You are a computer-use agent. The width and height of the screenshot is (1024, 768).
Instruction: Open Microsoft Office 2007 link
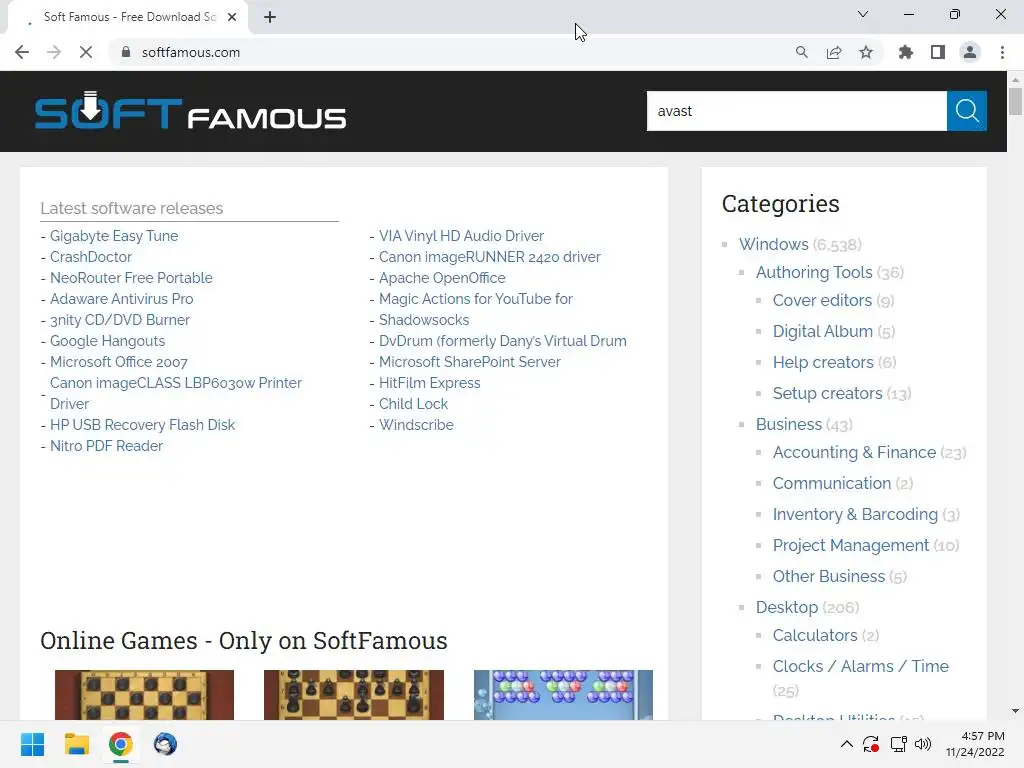click(x=119, y=362)
